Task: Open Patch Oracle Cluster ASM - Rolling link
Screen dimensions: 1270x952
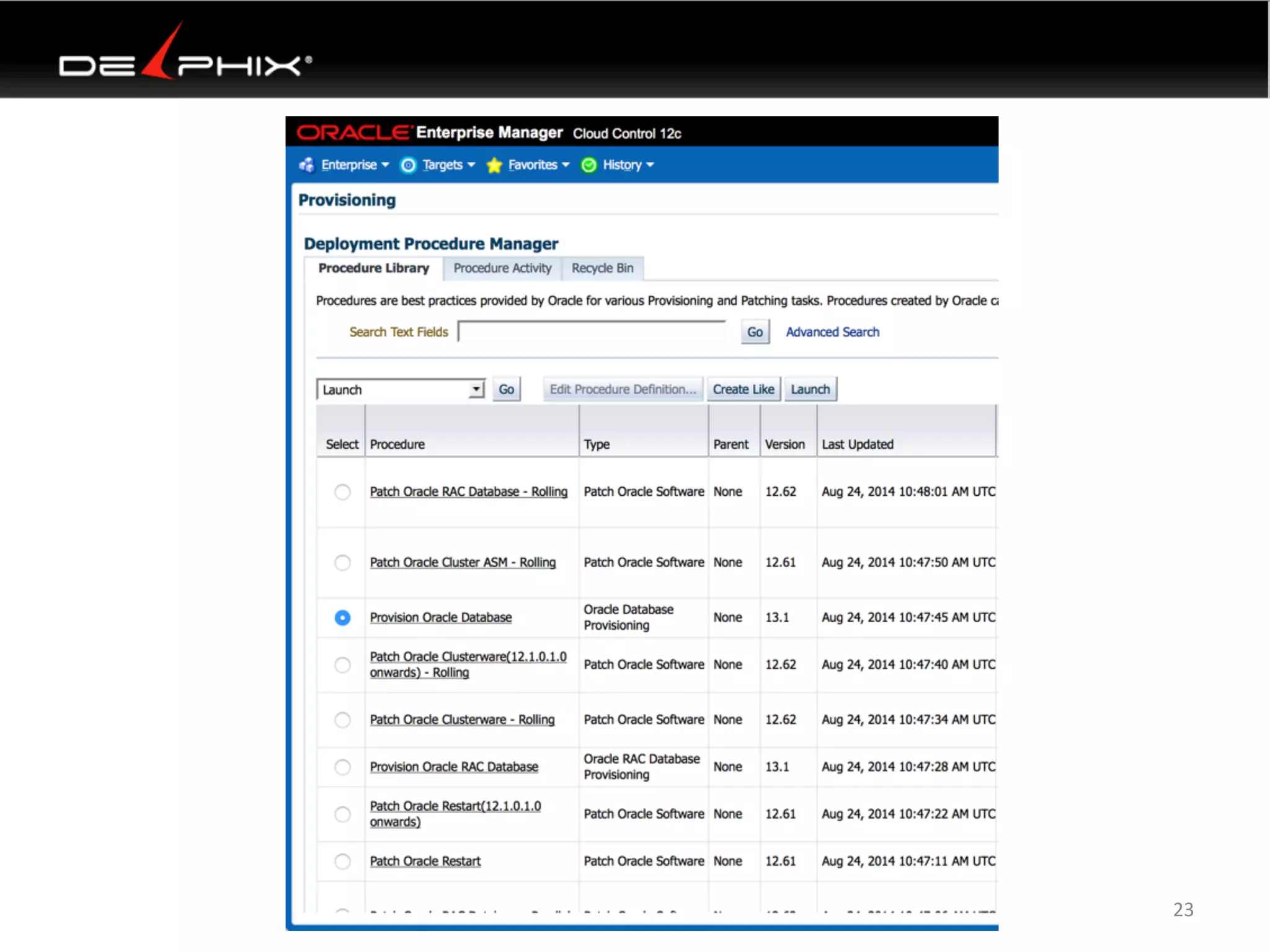Action: (x=463, y=563)
